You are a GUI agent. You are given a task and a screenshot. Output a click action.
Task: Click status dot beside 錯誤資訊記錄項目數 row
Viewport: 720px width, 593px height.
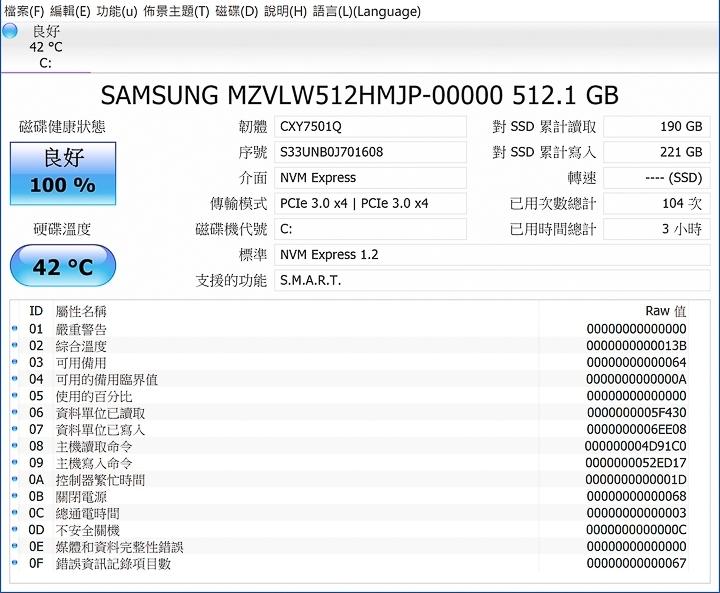pyautogui.click(x=15, y=564)
